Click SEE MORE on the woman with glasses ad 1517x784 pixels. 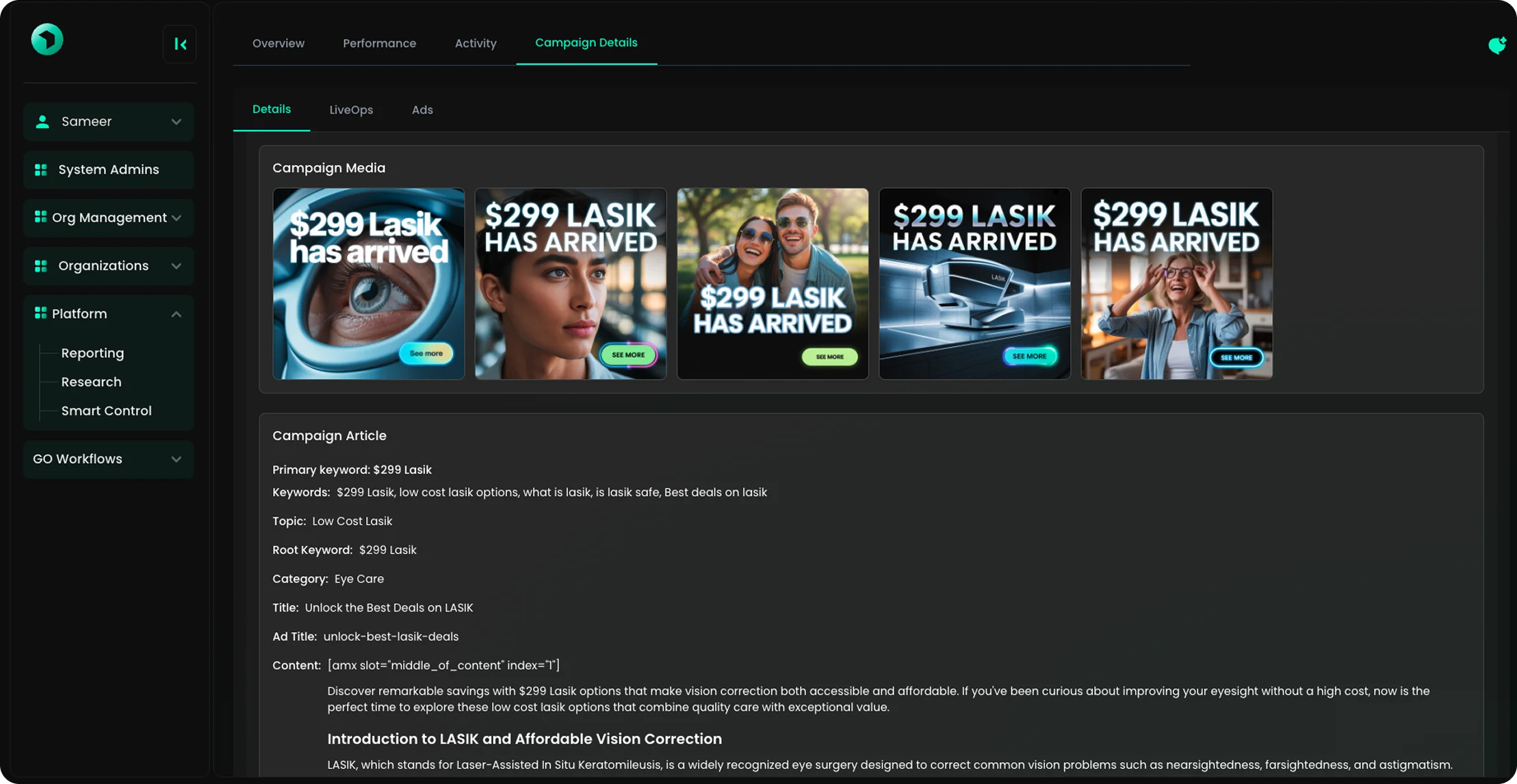coord(1236,357)
